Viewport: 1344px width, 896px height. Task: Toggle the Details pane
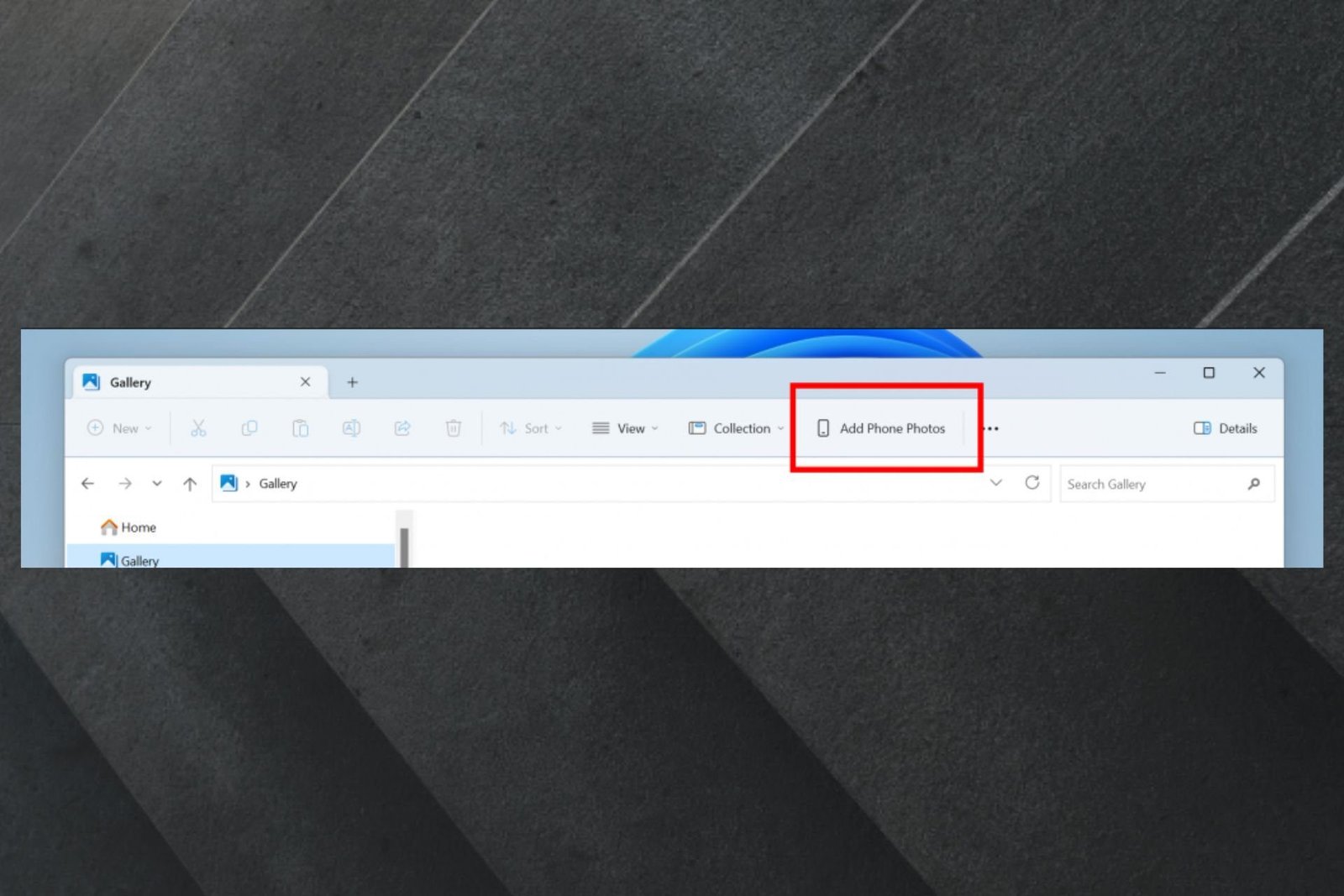point(1226,428)
